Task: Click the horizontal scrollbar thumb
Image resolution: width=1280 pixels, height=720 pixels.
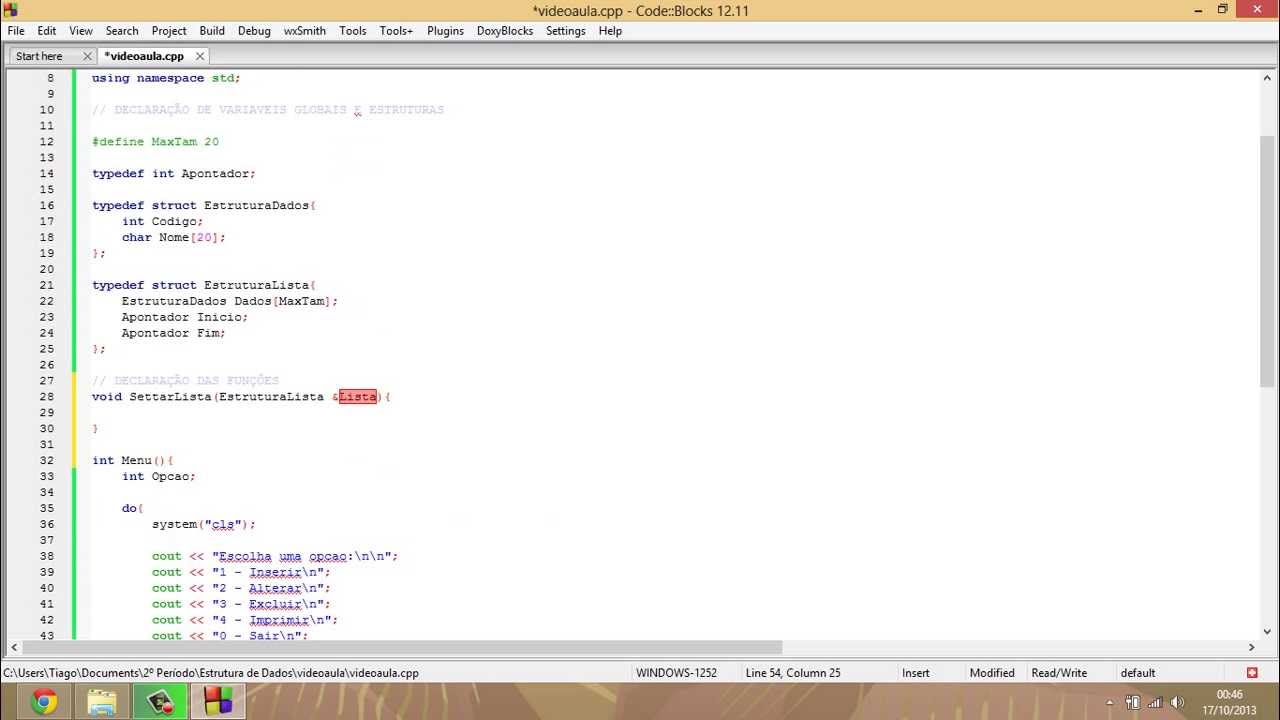Action: click(x=401, y=647)
